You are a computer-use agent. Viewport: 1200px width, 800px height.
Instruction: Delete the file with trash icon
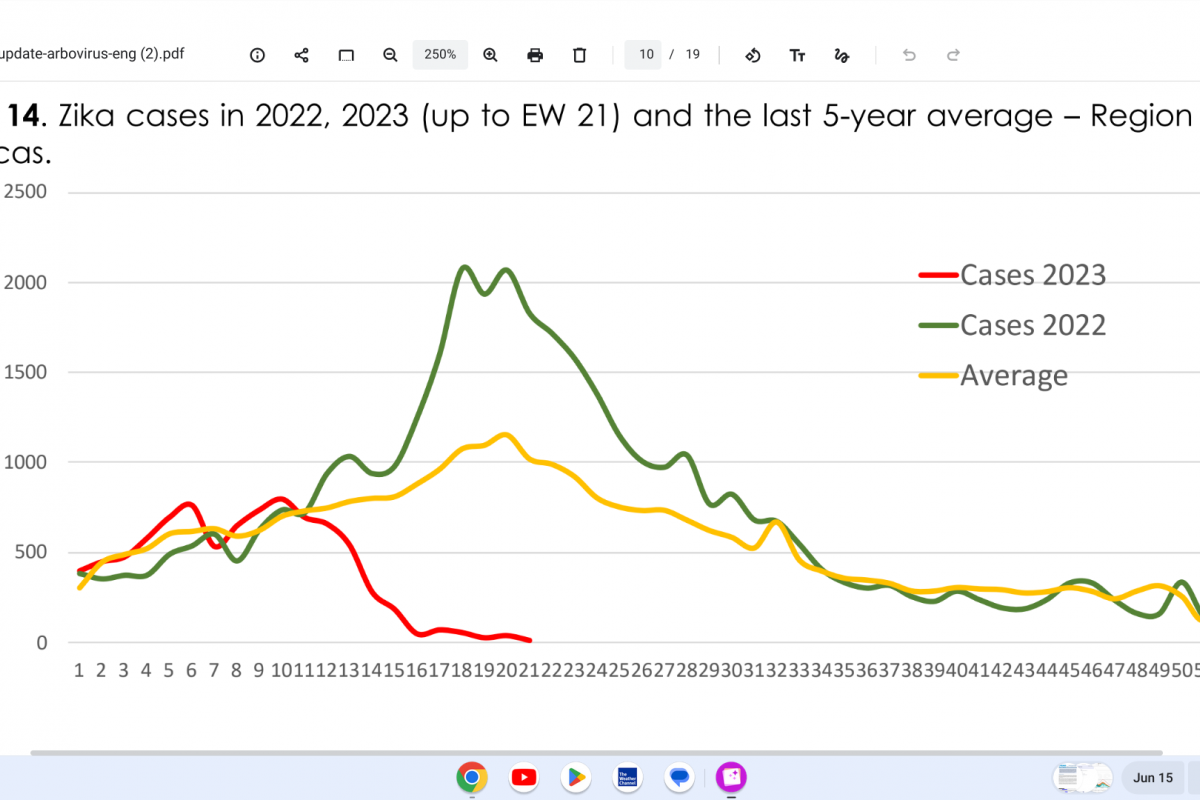[x=579, y=55]
